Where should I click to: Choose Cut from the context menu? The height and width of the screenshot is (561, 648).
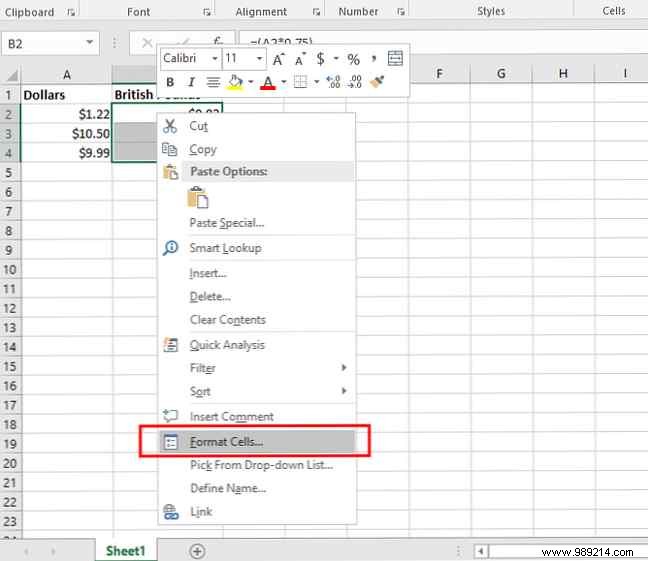pos(257,126)
